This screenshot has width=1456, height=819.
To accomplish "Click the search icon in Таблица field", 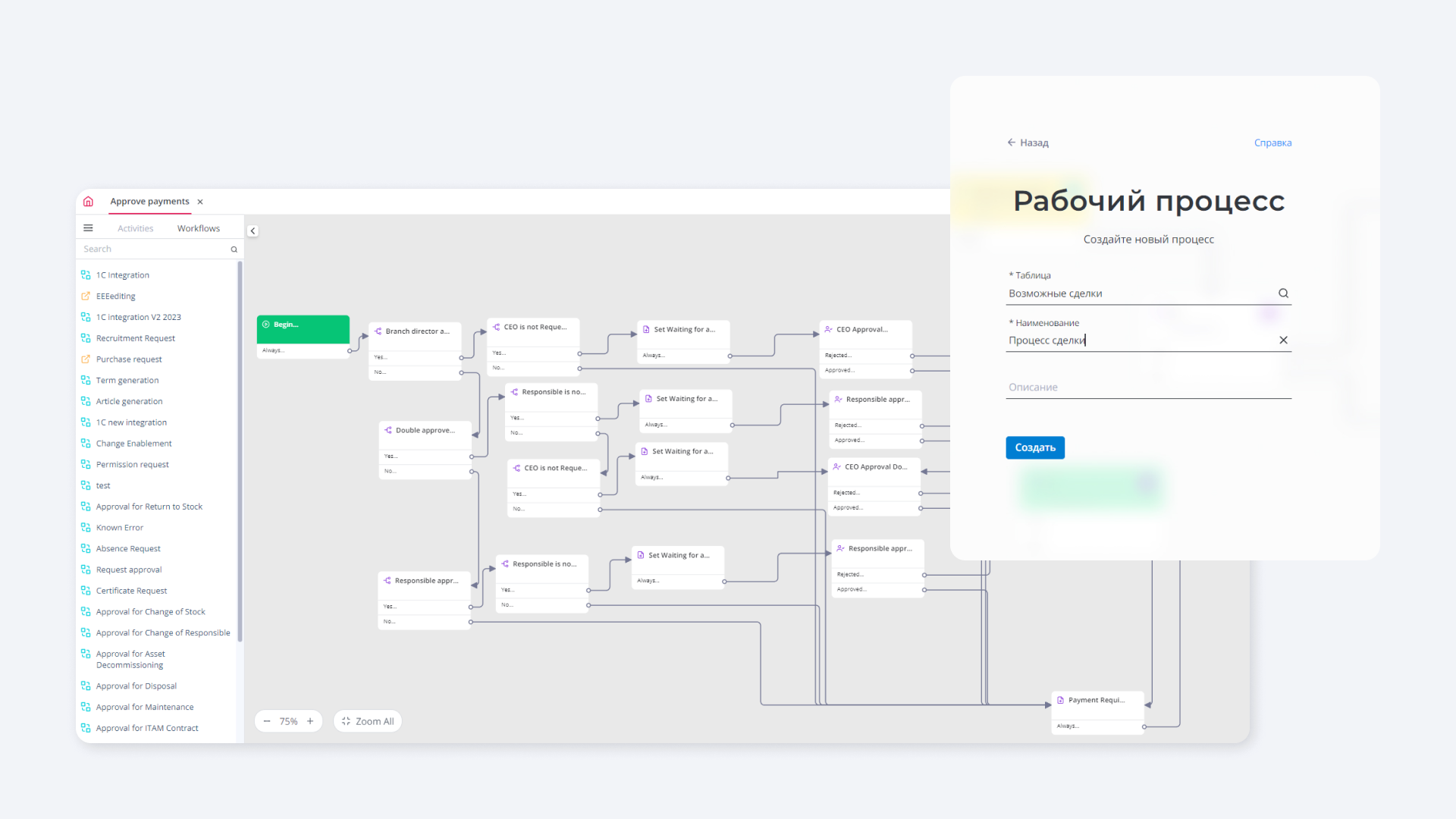I will click(x=1284, y=293).
